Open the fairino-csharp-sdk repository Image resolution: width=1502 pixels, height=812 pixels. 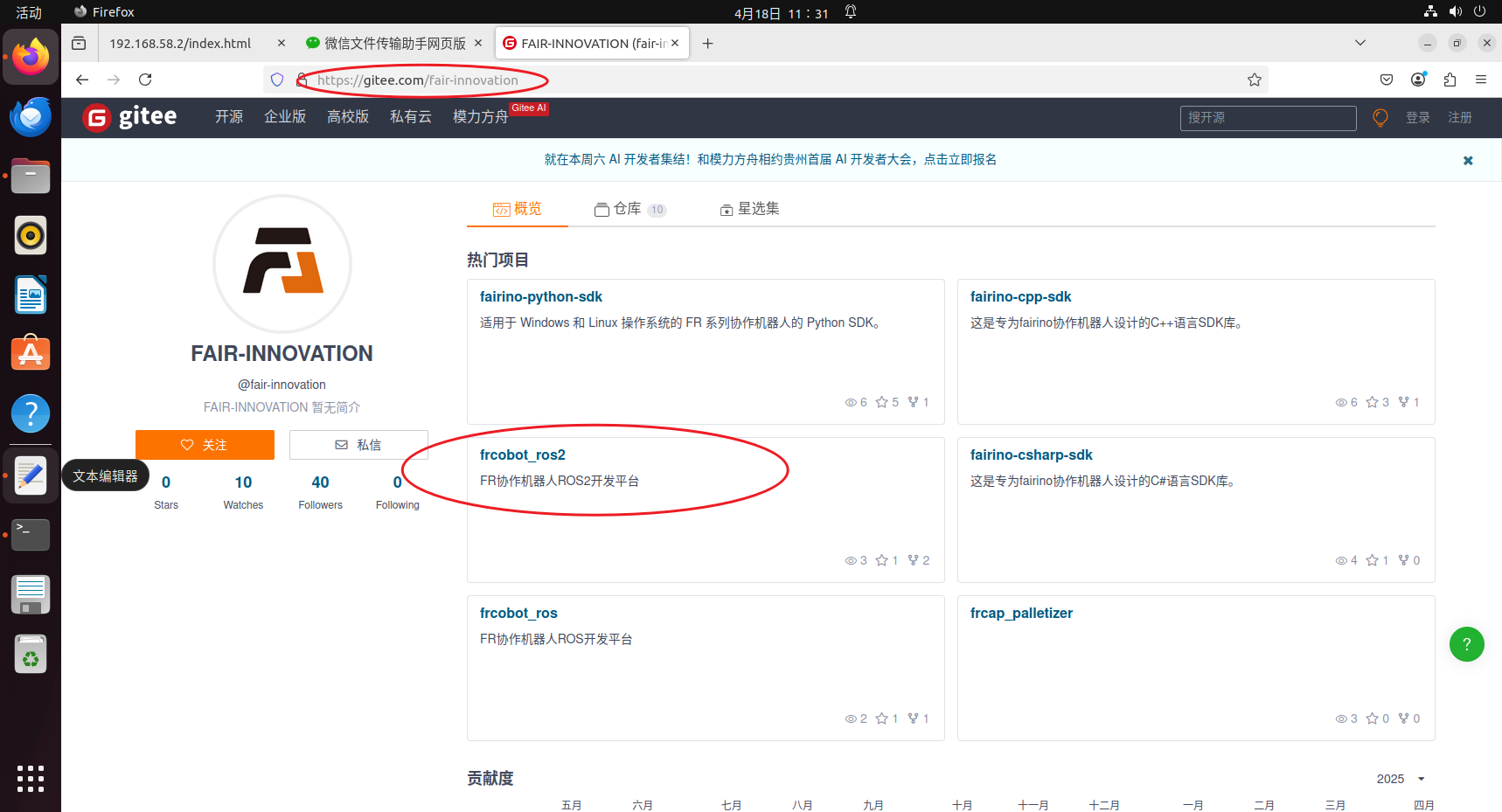[1032, 455]
